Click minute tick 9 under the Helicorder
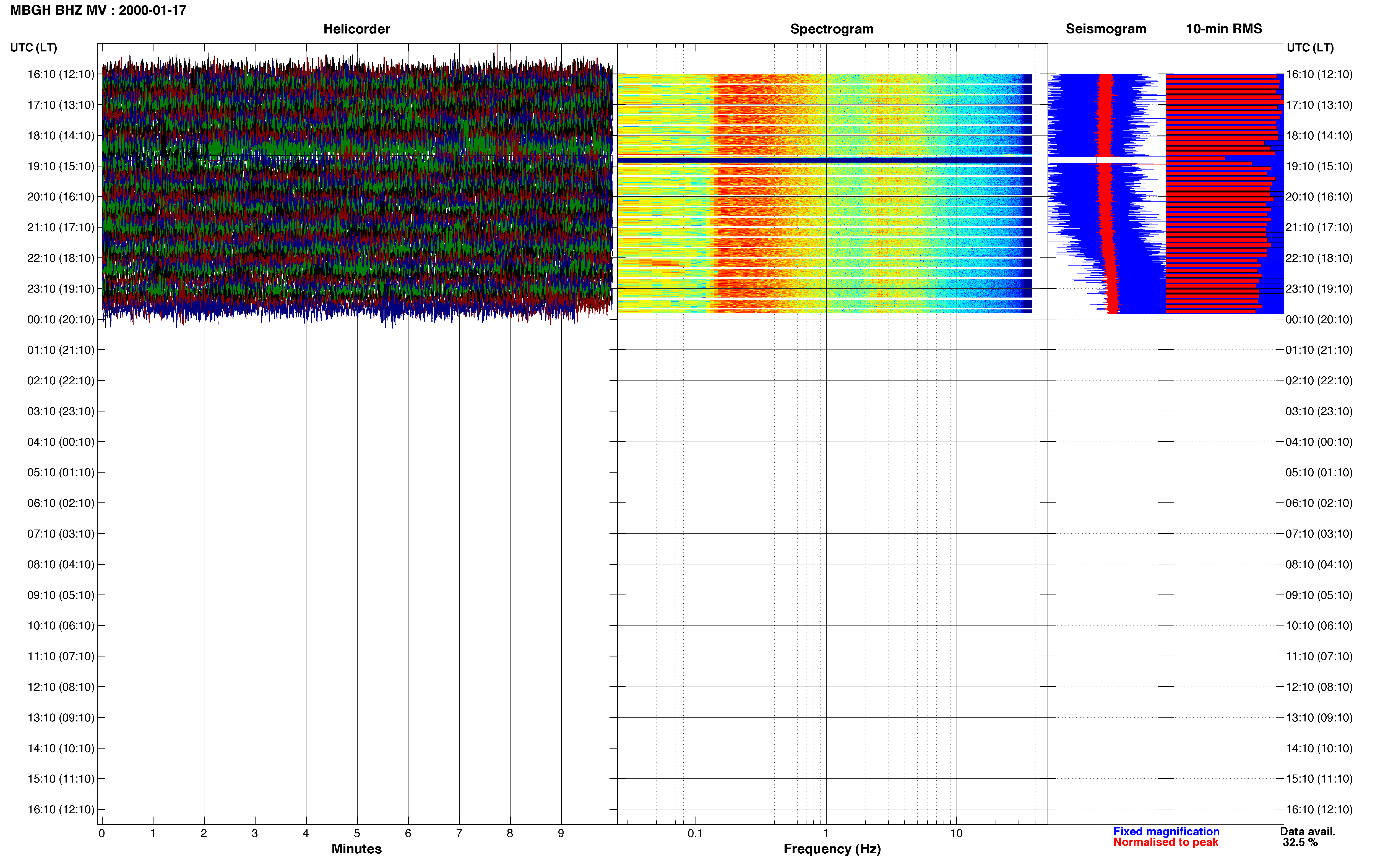Viewport: 1388px width, 868px height. click(x=561, y=833)
